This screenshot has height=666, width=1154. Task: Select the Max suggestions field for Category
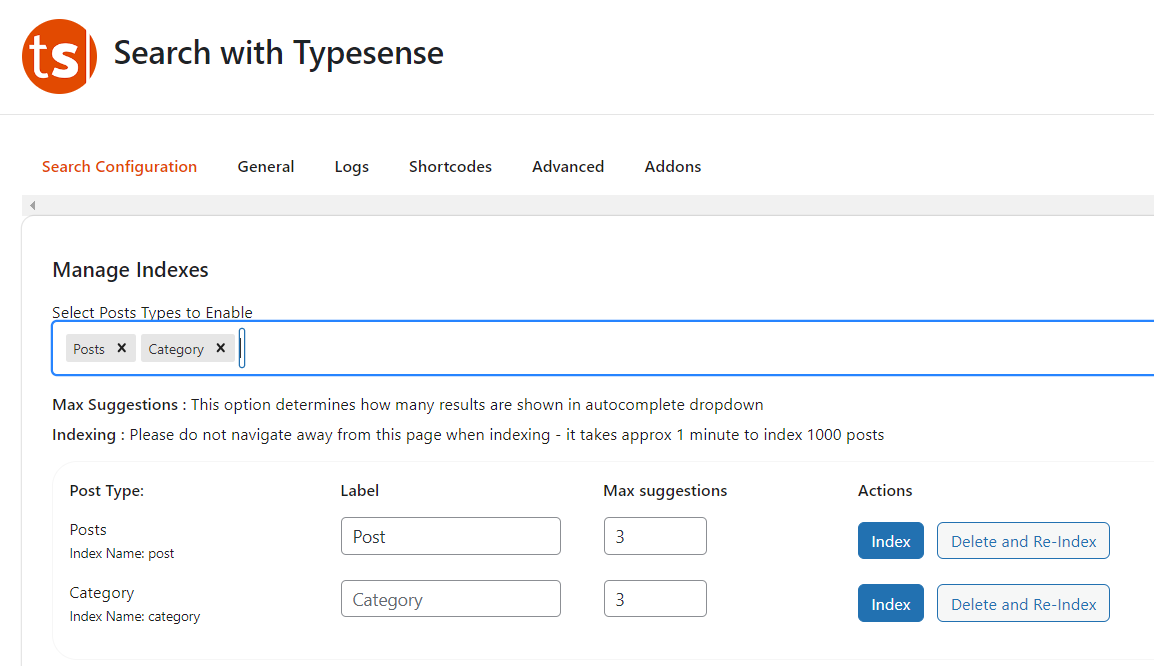[x=655, y=598]
